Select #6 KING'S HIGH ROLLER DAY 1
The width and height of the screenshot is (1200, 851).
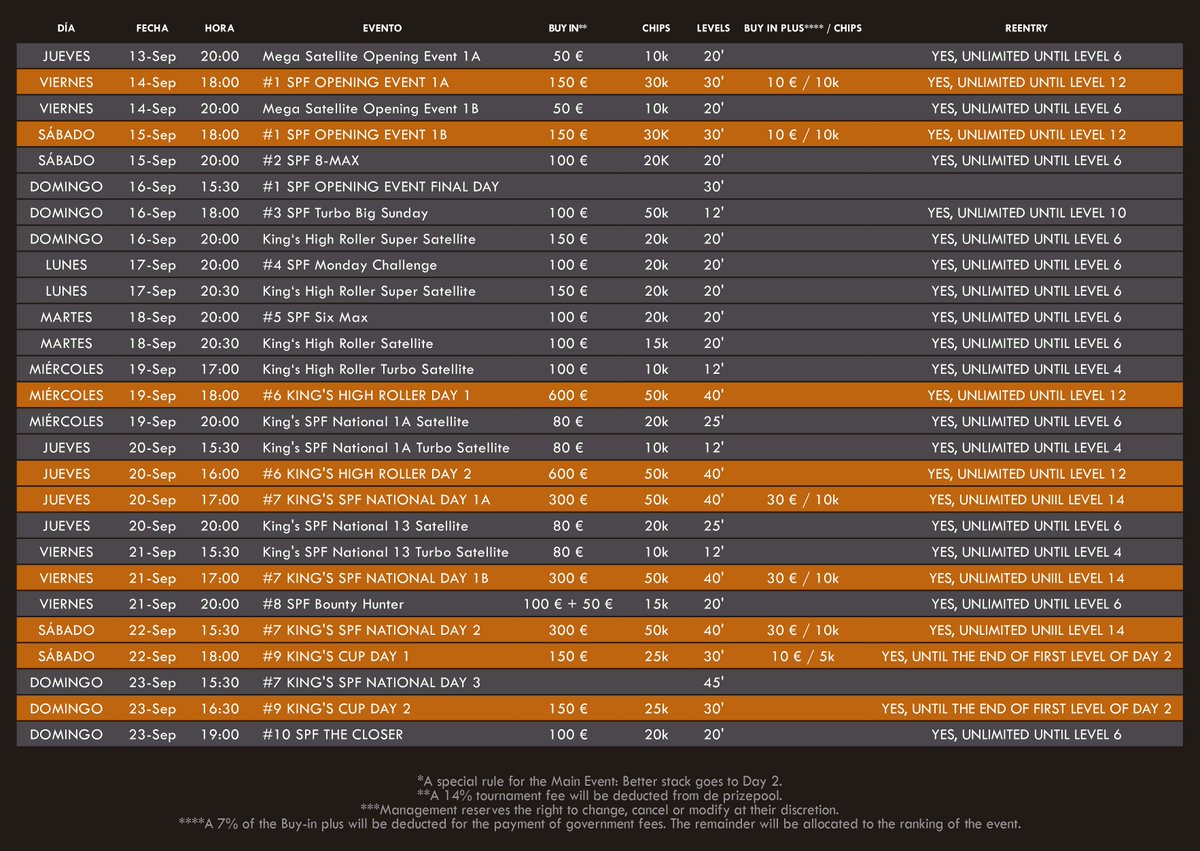[x=366, y=395]
